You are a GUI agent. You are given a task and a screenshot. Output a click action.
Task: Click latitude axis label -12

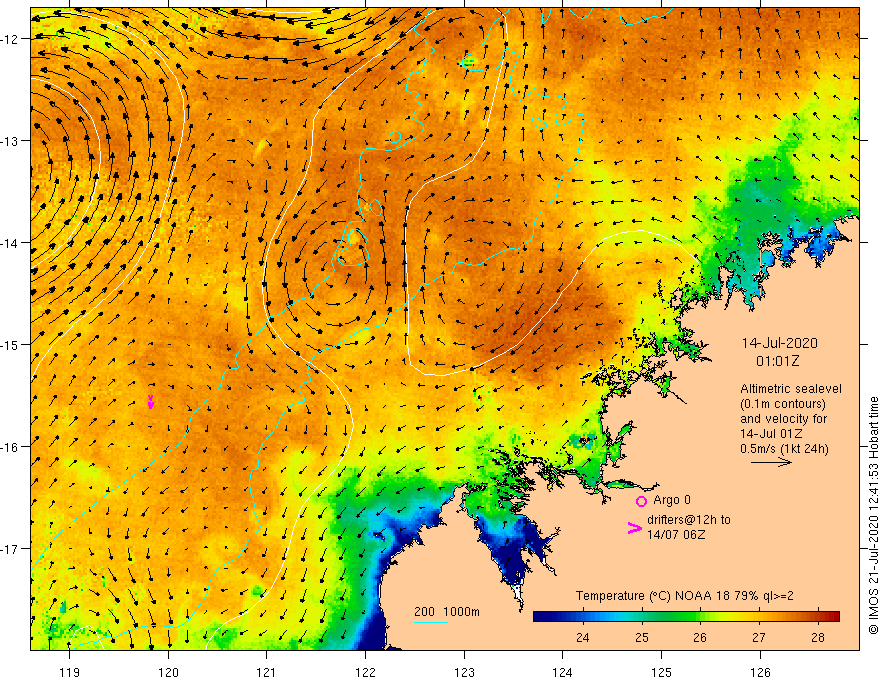(9, 39)
